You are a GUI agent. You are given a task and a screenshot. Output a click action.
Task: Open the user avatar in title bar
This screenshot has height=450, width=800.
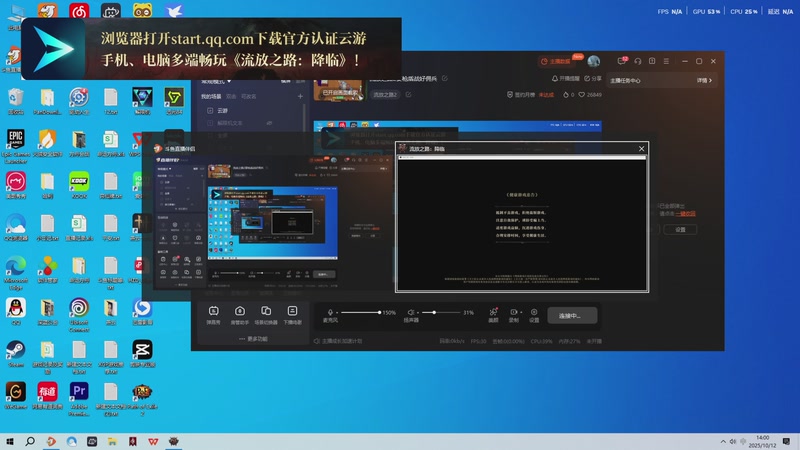click(x=593, y=61)
